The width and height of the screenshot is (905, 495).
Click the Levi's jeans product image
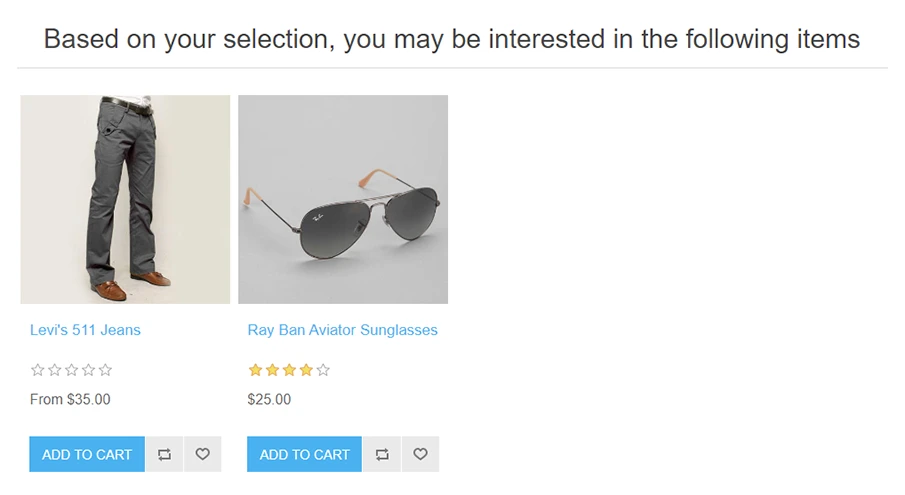click(125, 199)
